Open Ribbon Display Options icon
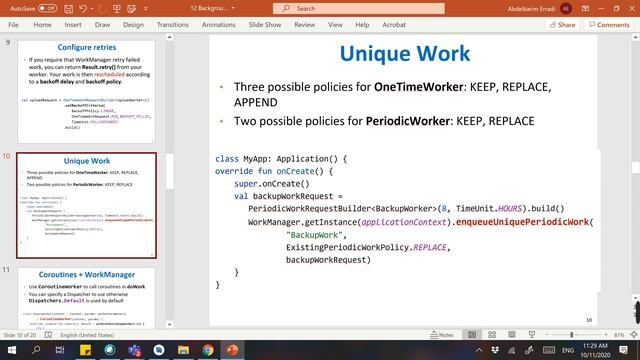This screenshot has width=640, height=360. coord(585,9)
